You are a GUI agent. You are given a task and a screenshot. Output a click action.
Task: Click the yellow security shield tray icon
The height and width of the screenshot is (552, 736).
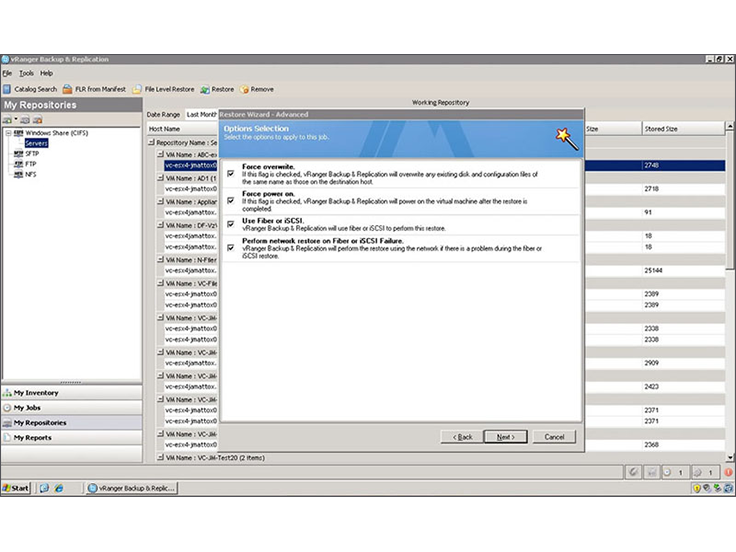pyautogui.click(x=697, y=488)
